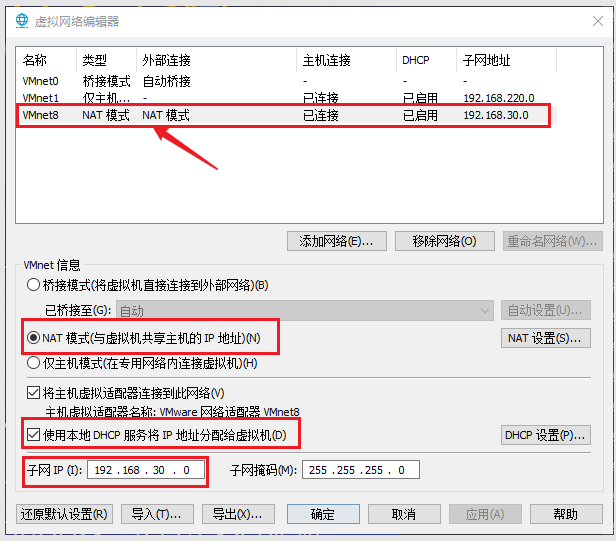The image size is (616, 541).
Task: Open 帮助 help button
Action: [x=566, y=514]
